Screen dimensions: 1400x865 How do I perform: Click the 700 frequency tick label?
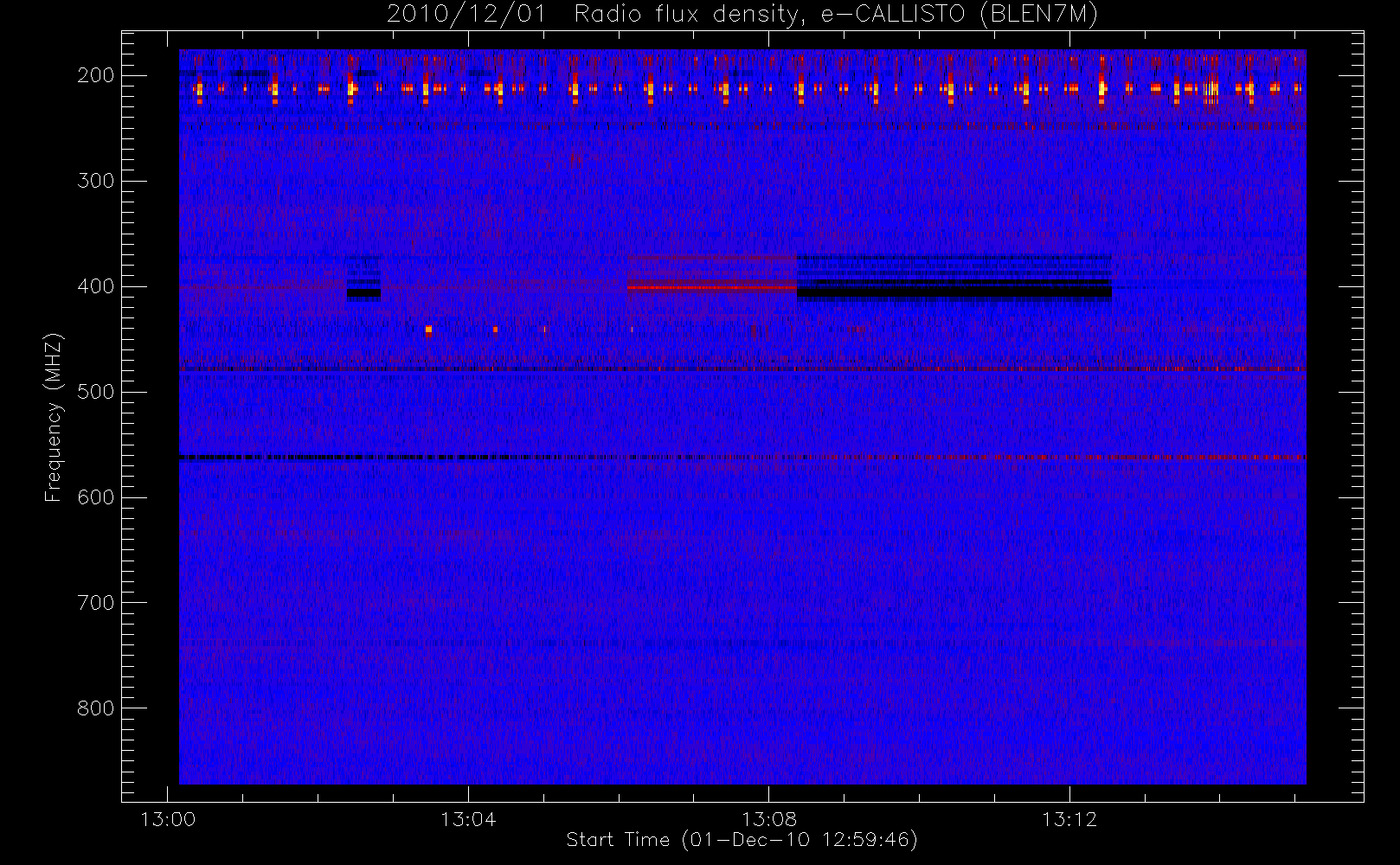[x=96, y=603]
